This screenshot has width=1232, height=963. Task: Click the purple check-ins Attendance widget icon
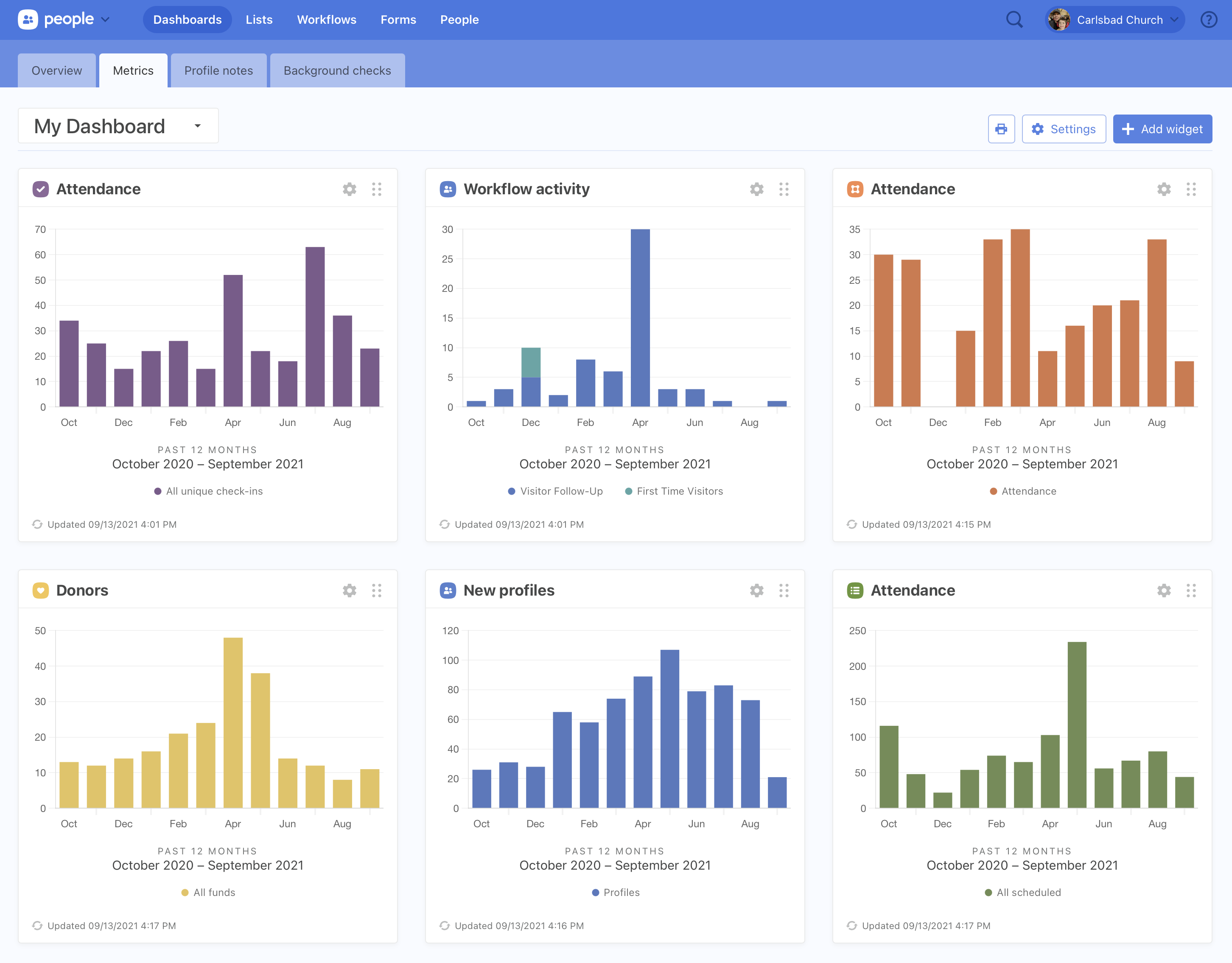click(41, 189)
